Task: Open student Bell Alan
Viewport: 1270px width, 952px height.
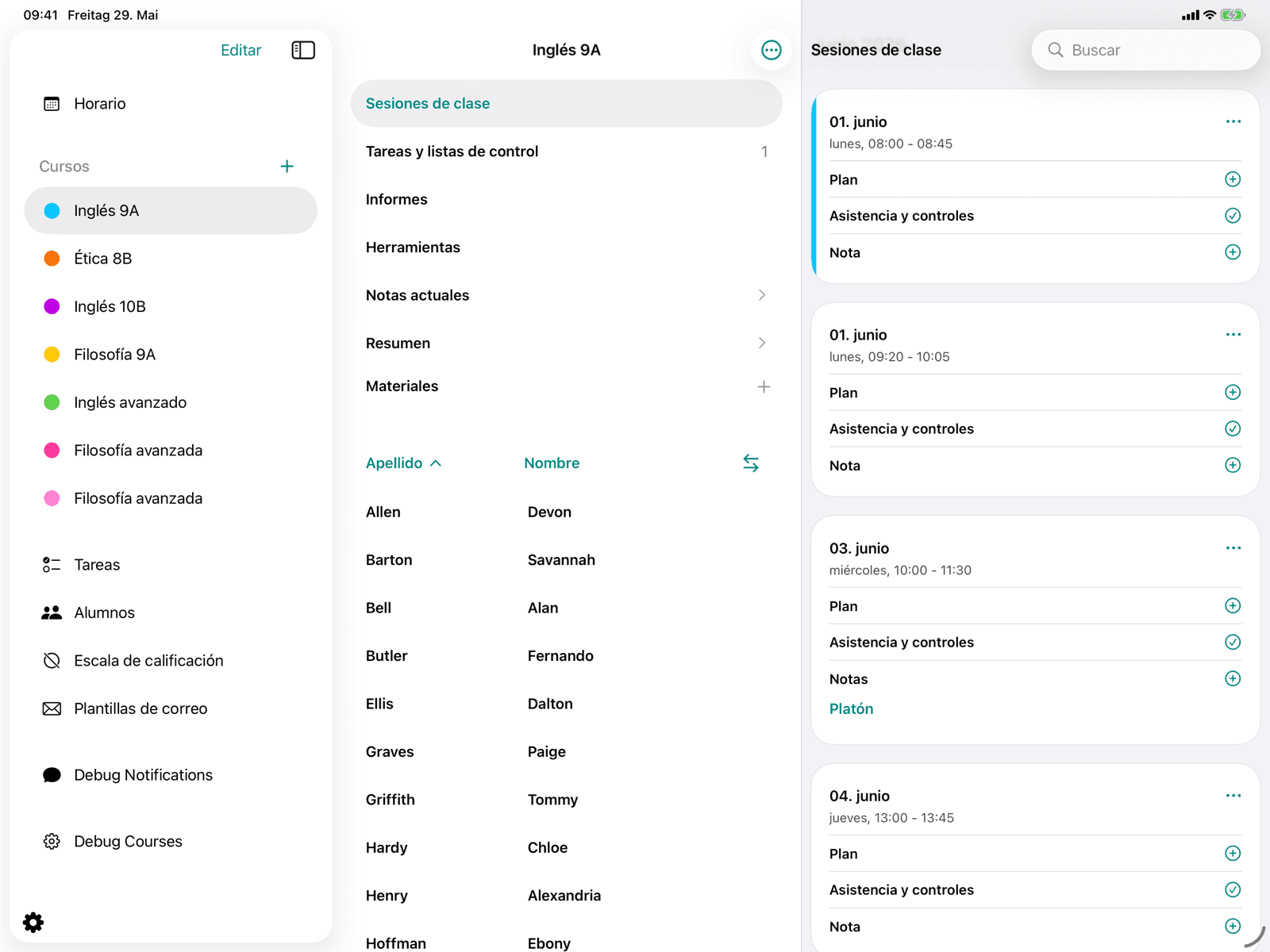Action: click(x=567, y=608)
